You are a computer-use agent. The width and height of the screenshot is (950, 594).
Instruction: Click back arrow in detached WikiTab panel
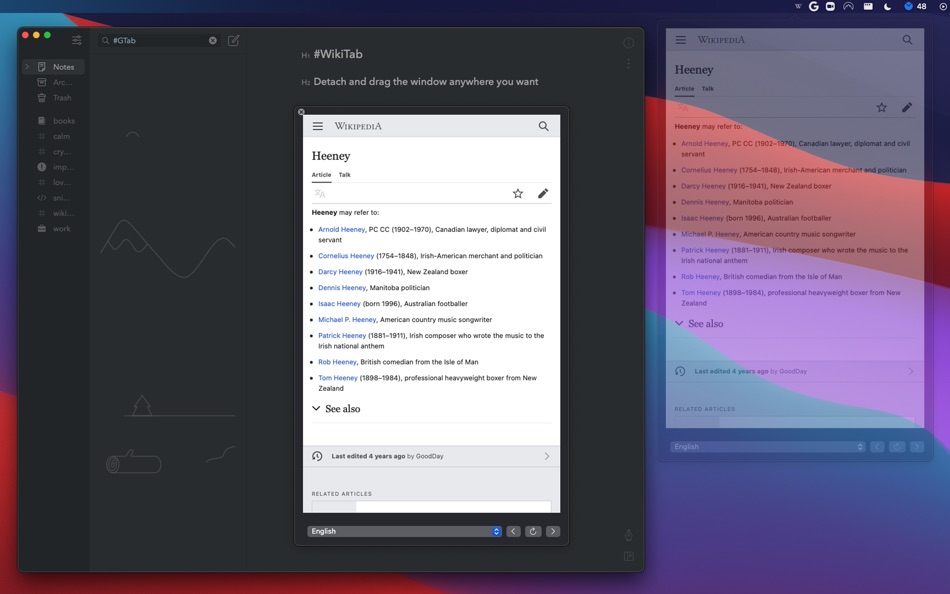pyautogui.click(x=877, y=447)
